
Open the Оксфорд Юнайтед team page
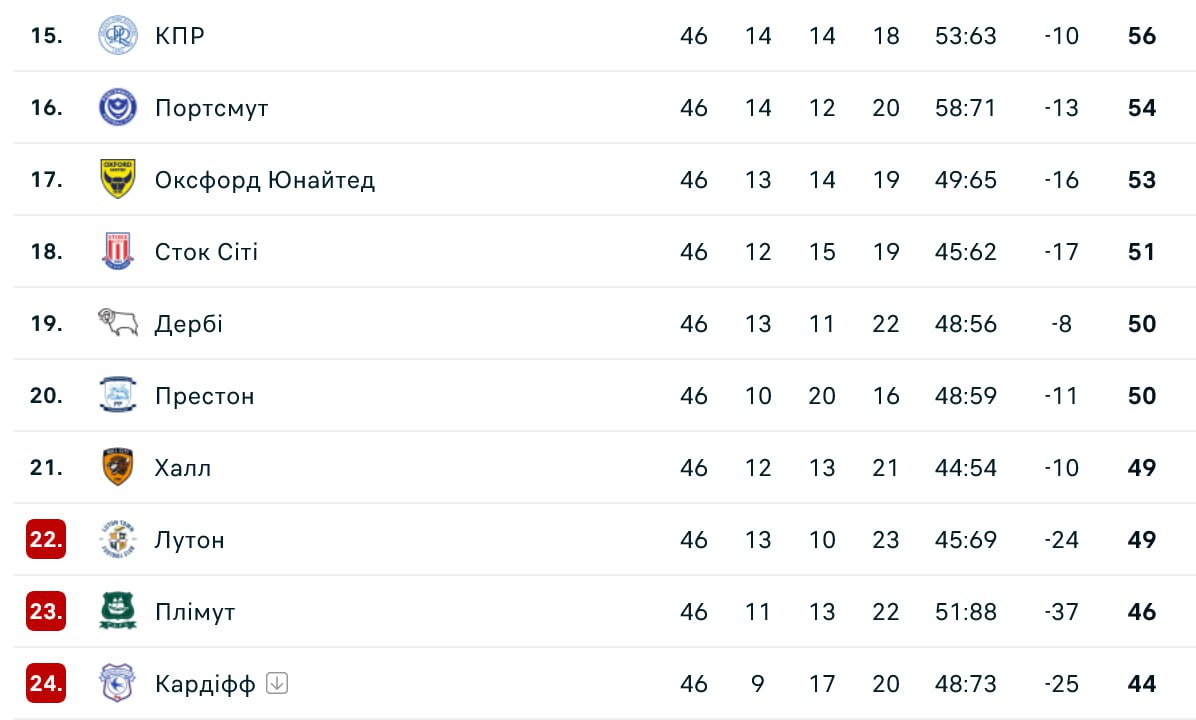(265, 180)
